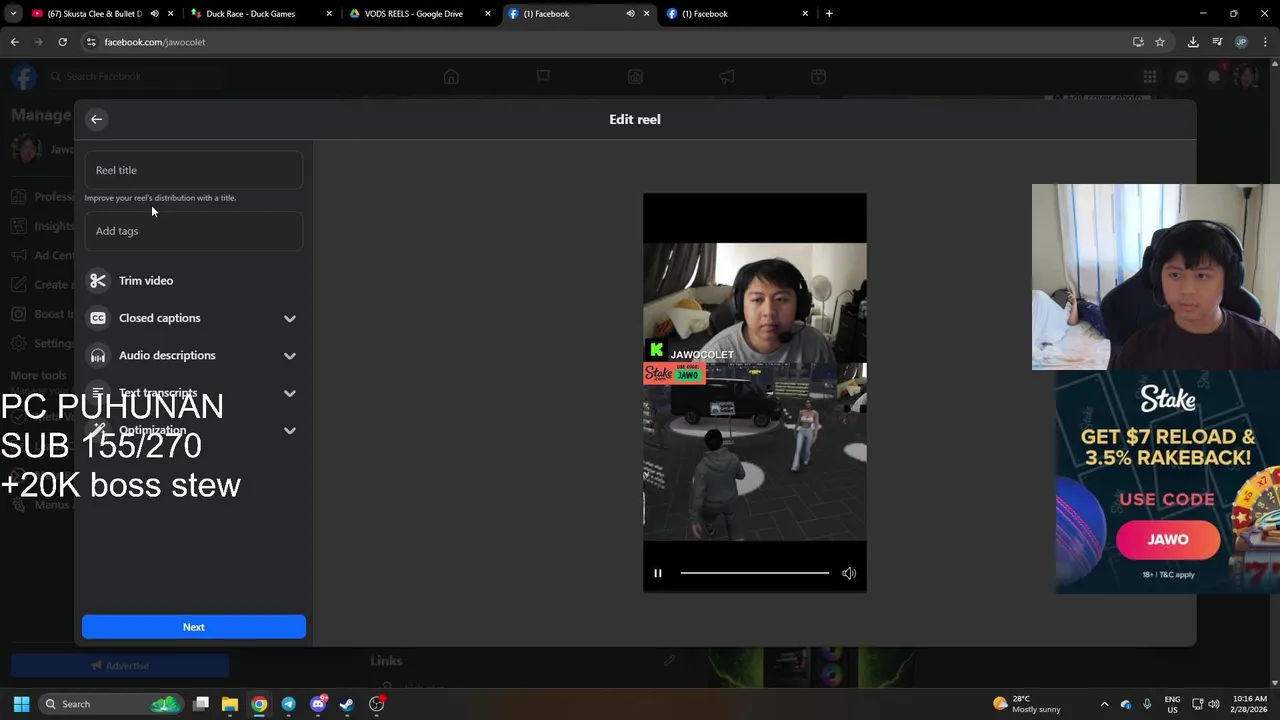Reload the Facebook page
Viewport: 1280px width, 720px height.
62,42
